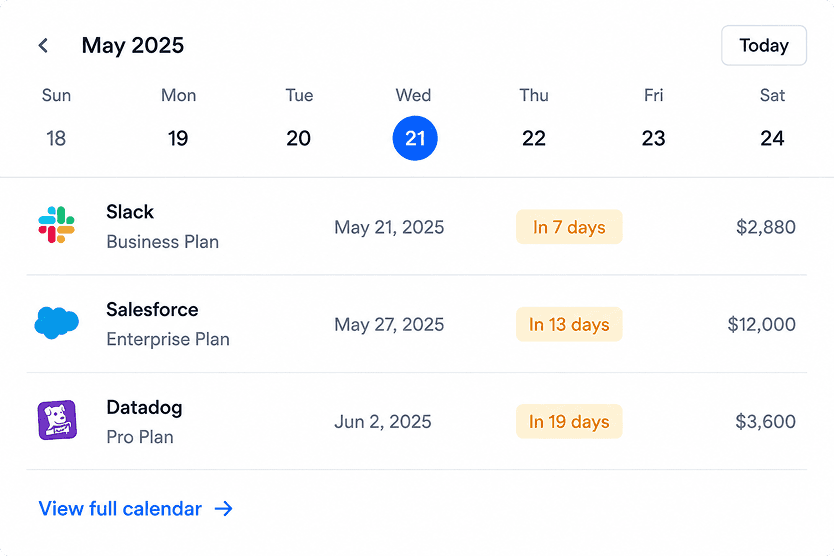Open the Salesforce Enterprise Plan entry
The width and height of the screenshot is (834, 556).
click(416, 324)
